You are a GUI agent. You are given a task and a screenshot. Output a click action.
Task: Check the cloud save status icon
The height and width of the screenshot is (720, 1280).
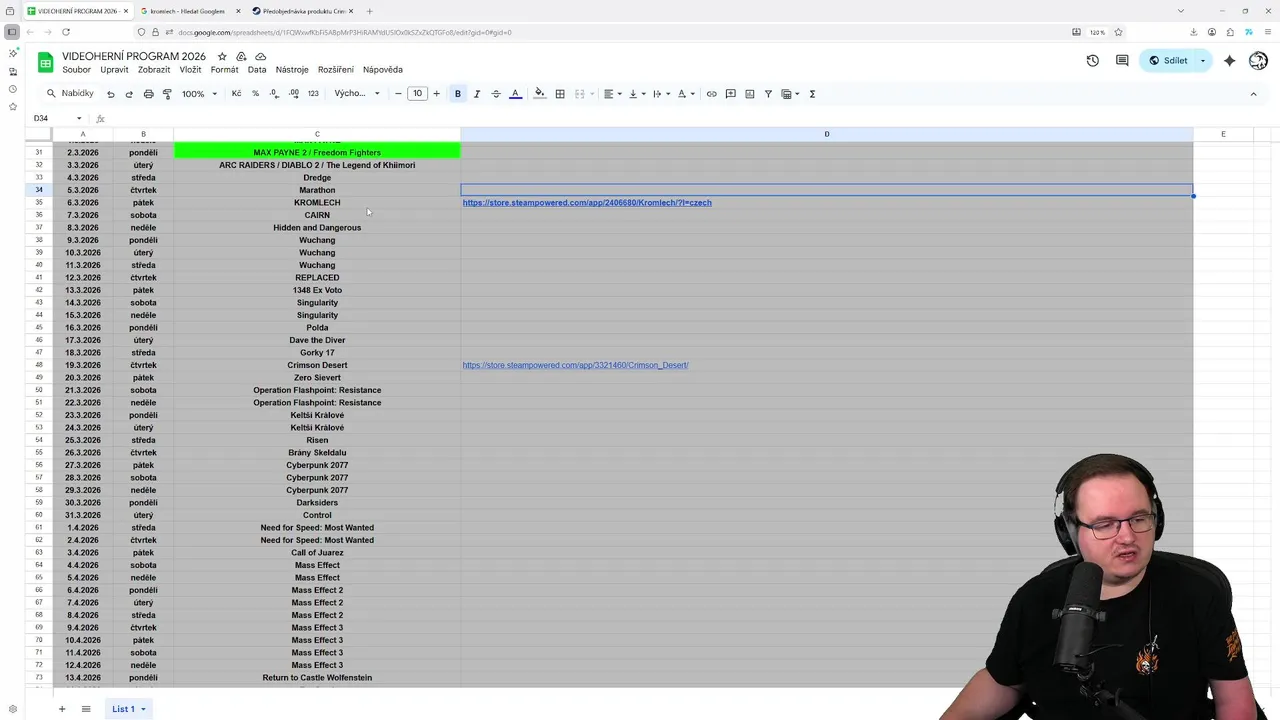click(260, 57)
